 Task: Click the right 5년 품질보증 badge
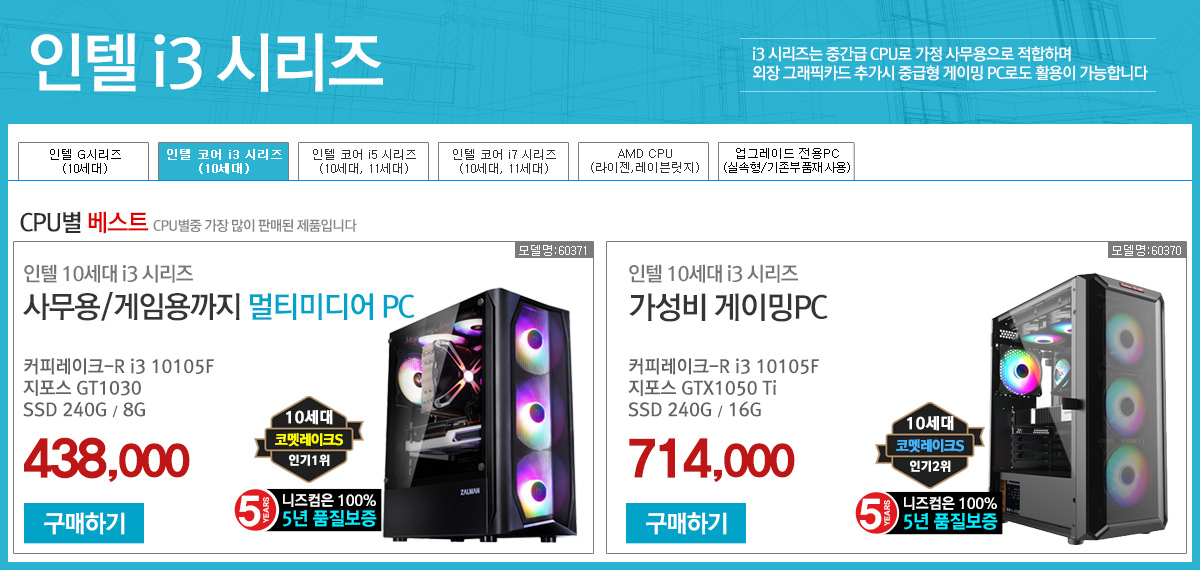click(x=929, y=513)
